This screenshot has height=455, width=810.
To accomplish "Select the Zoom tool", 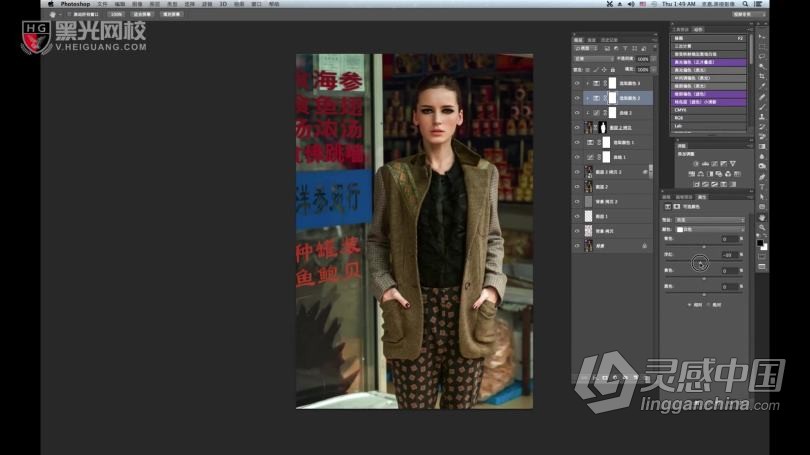I will coord(762,227).
